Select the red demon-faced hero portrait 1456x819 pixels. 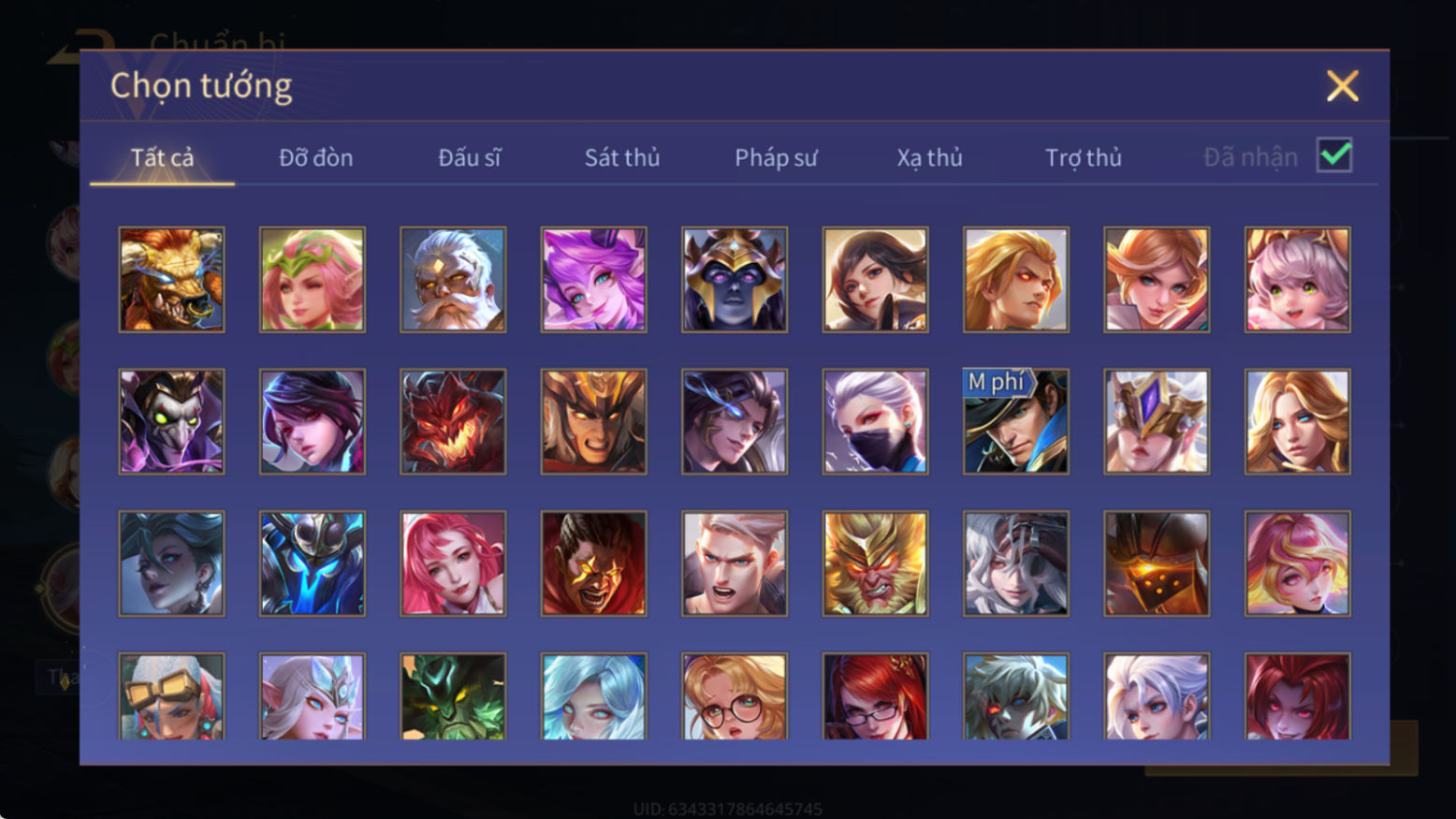tap(453, 421)
